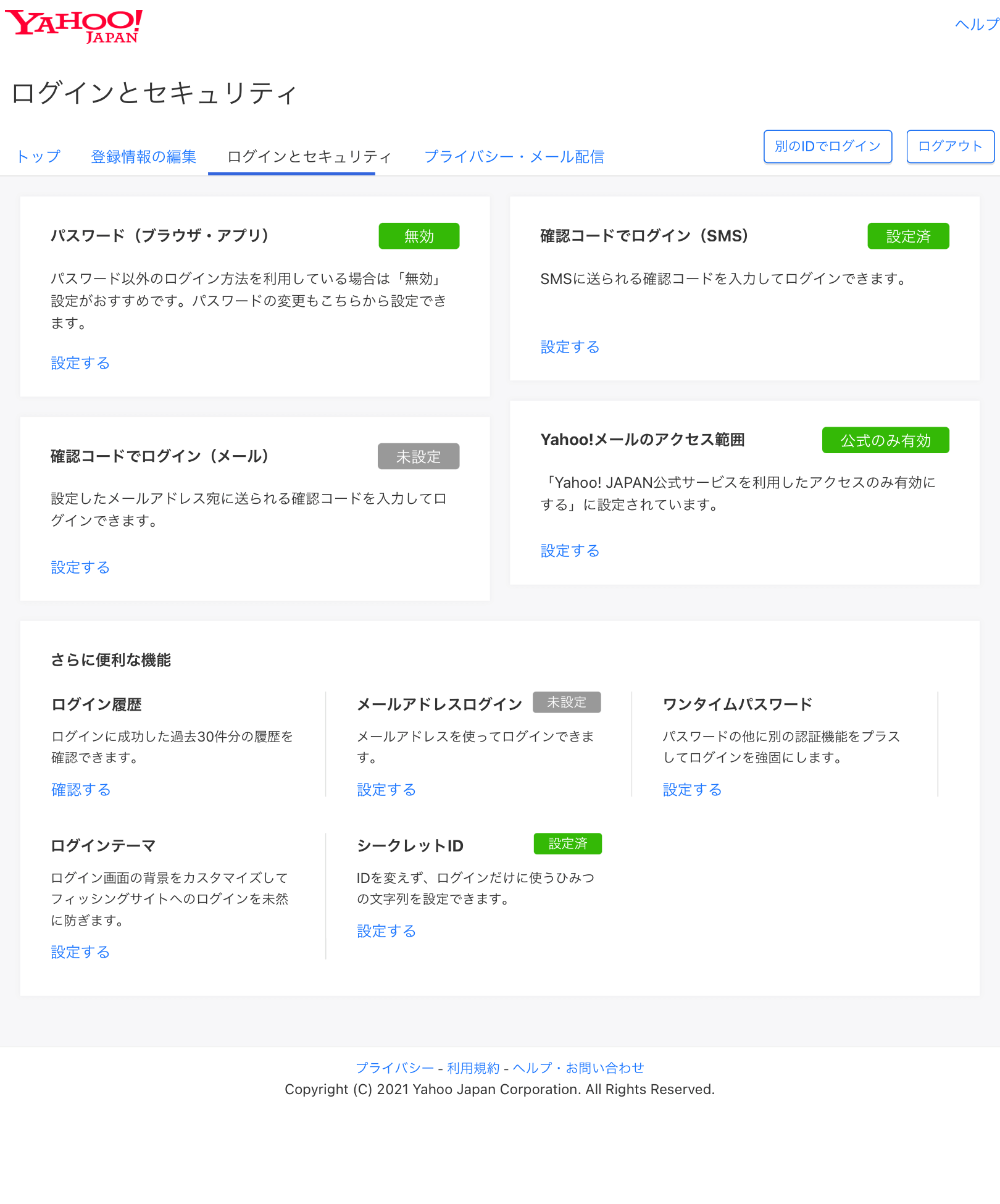Click 設定する under 確認コードでログイン（SMS）
This screenshot has width=1000, height=1204.
(x=570, y=347)
